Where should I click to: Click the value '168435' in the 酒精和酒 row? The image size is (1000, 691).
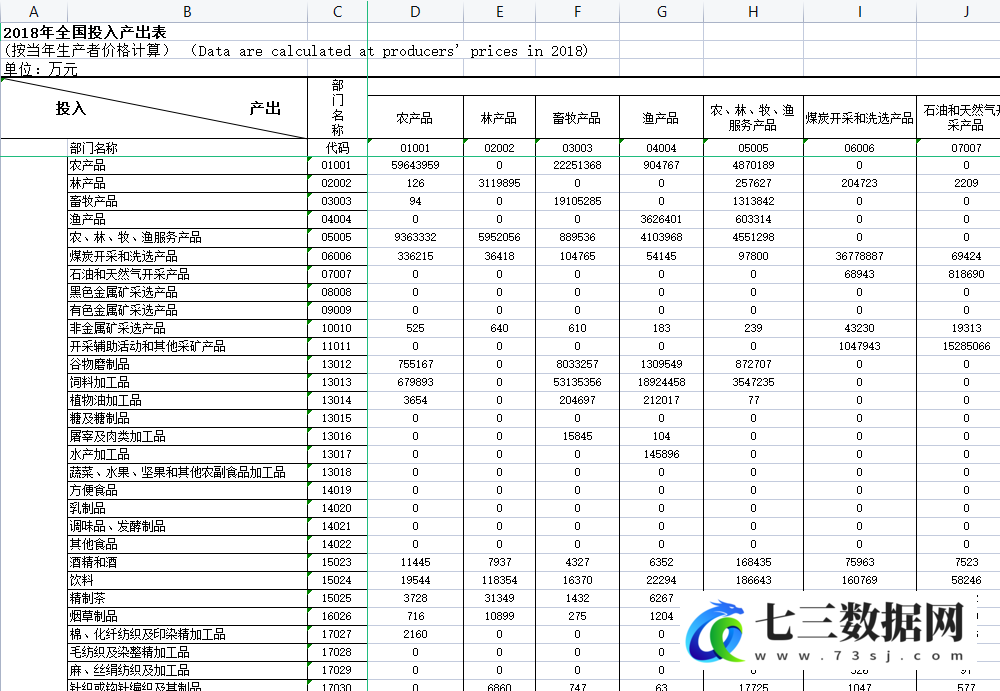[x=753, y=562]
